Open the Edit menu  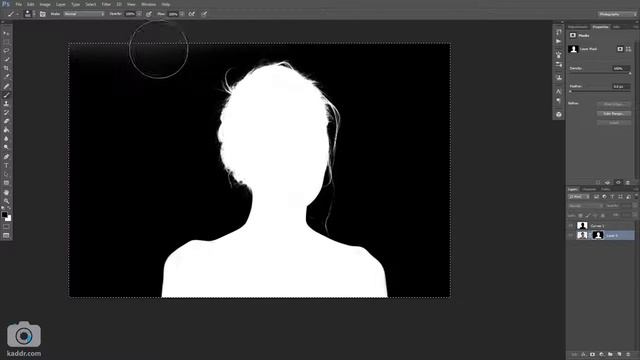click(31, 4)
